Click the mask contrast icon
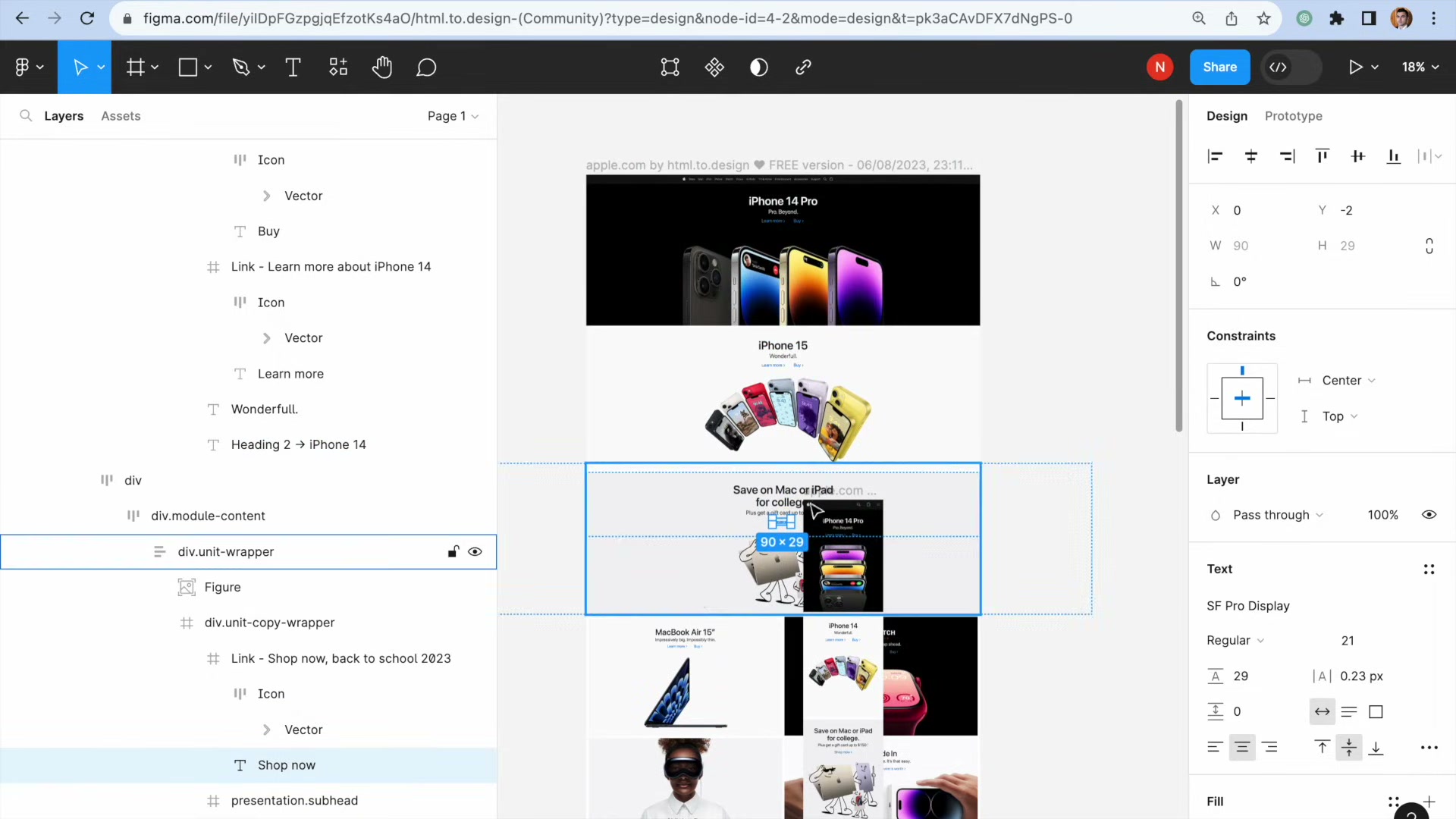Screen dimensions: 1456x819 tap(759, 67)
